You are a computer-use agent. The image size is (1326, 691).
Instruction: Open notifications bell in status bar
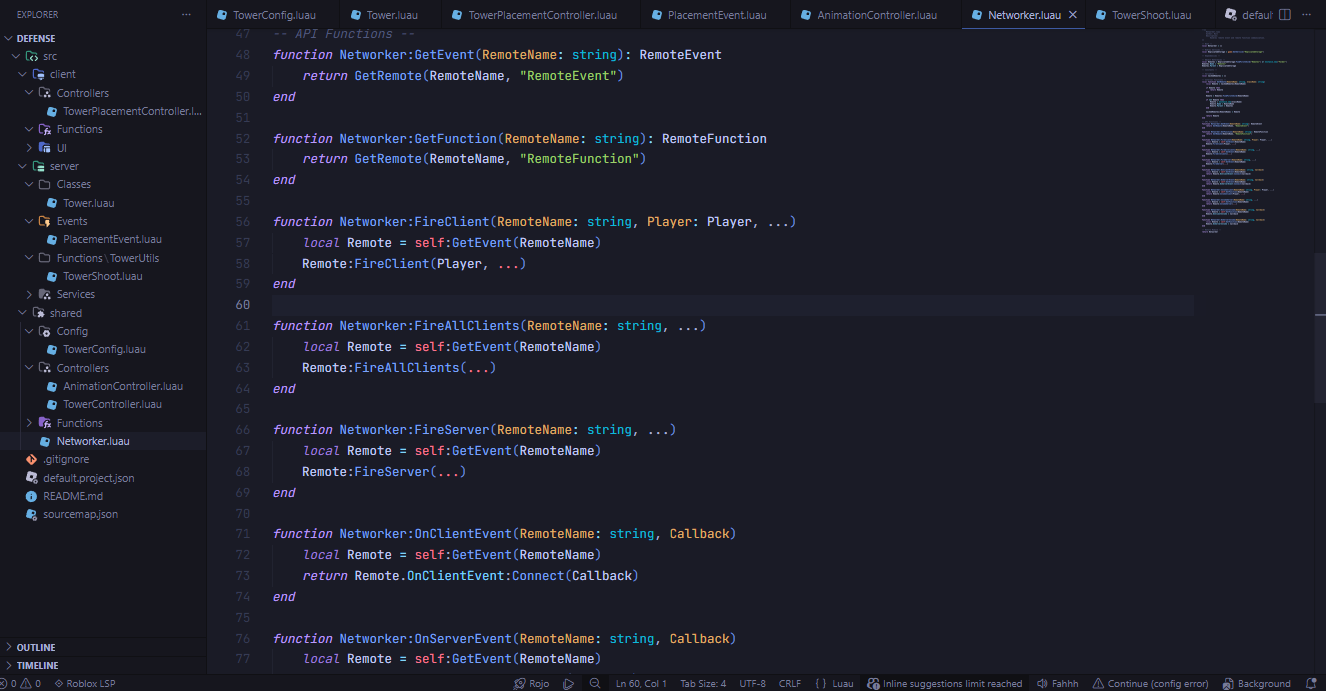pos(1311,683)
